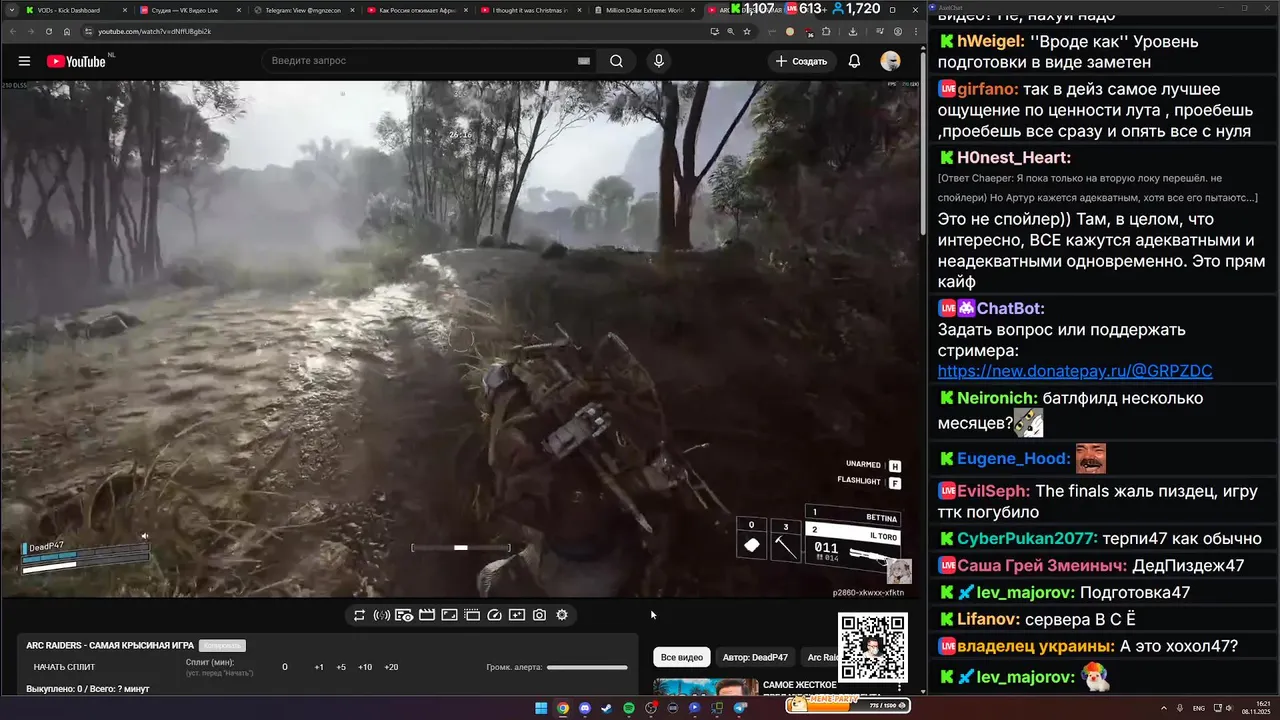
Task: Click the youtube.com address bar URL
Action: point(154,31)
